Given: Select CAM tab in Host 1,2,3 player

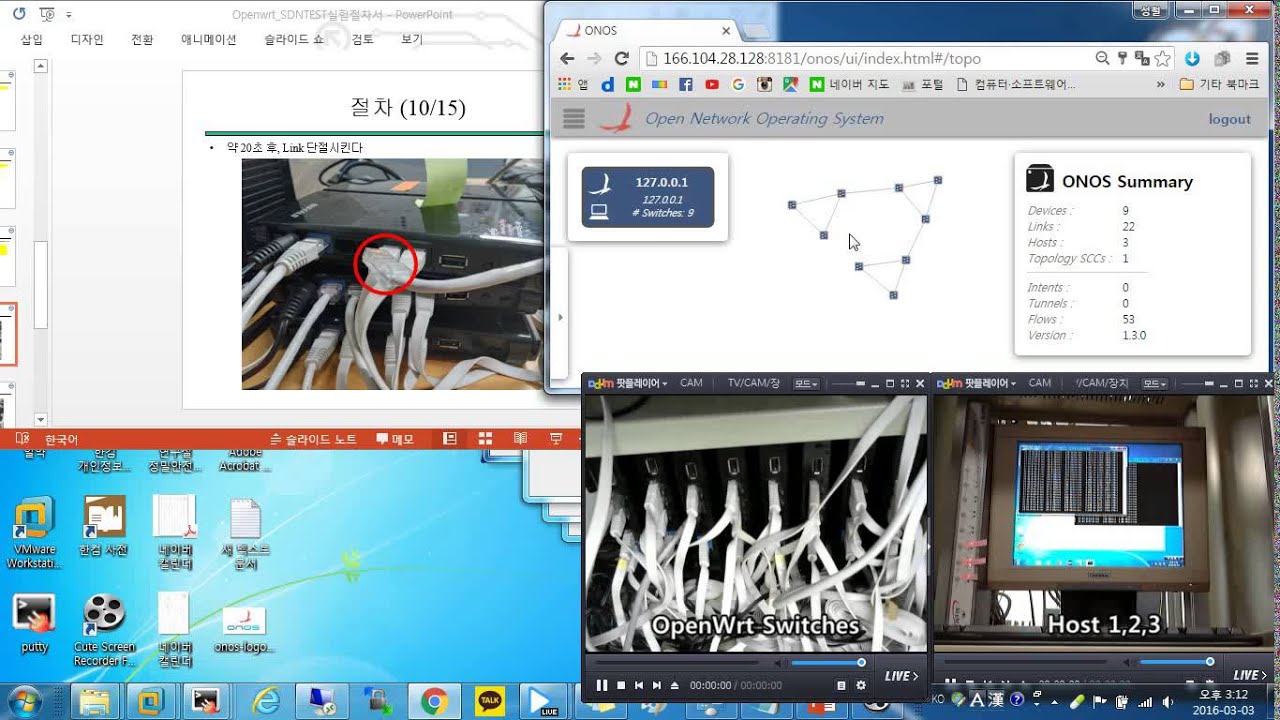Looking at the screenshot, I should tap(1040, 383).
